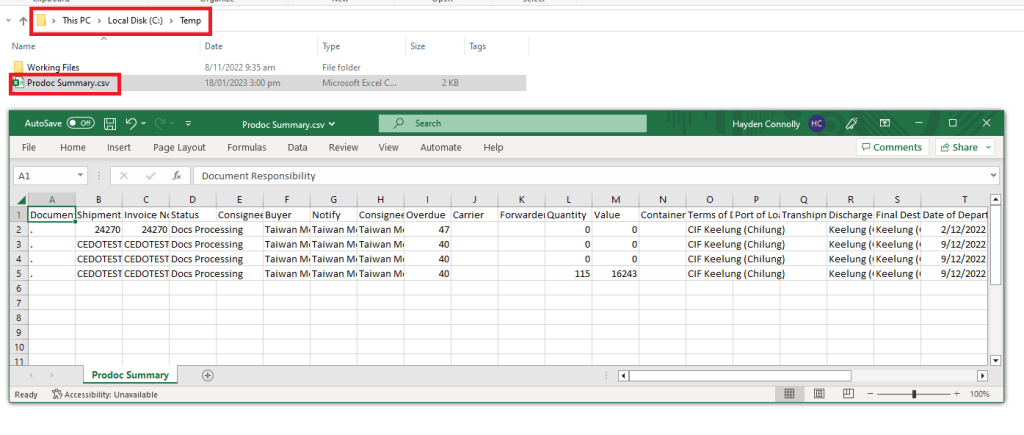Image resolution: width=1024 pixels, height=435 pixels.
Task: Click the pen Coming Soon icon
Action: click(852, 123)
